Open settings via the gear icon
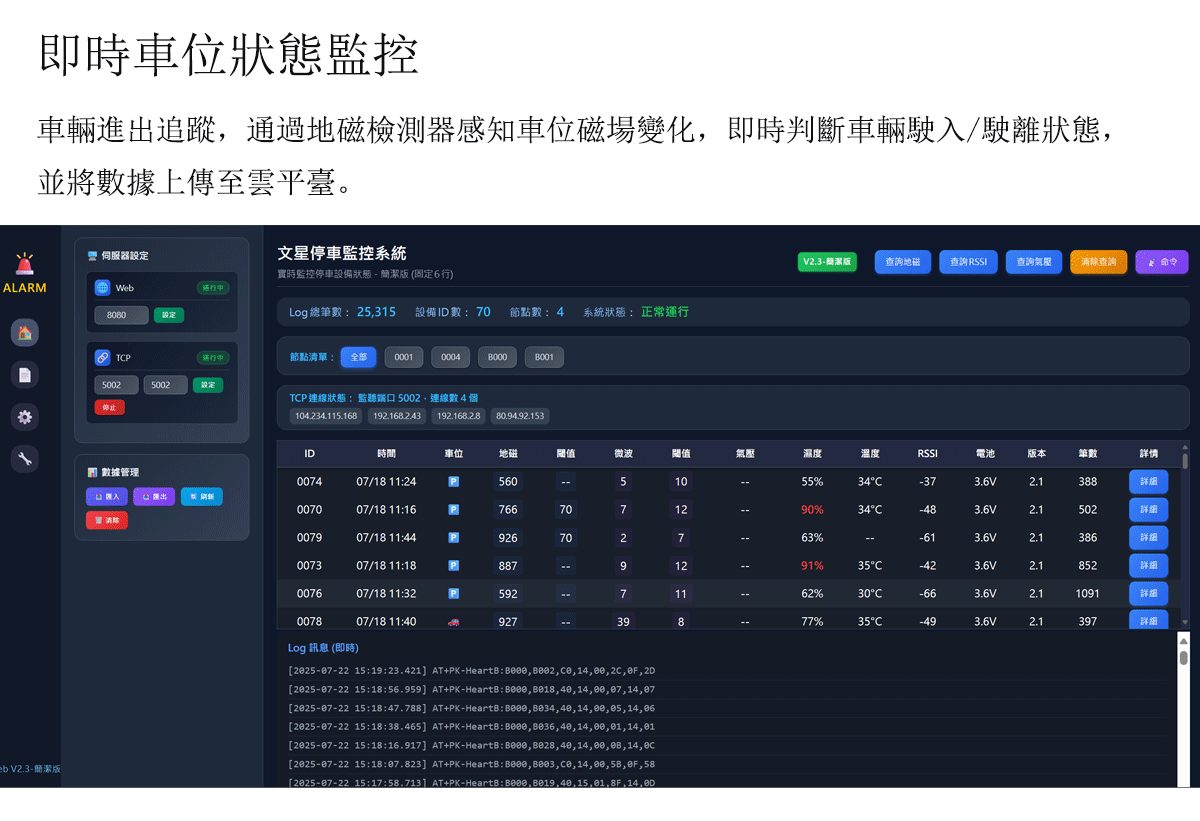This screenshot has width=1200, height=821. click(25, 417)
